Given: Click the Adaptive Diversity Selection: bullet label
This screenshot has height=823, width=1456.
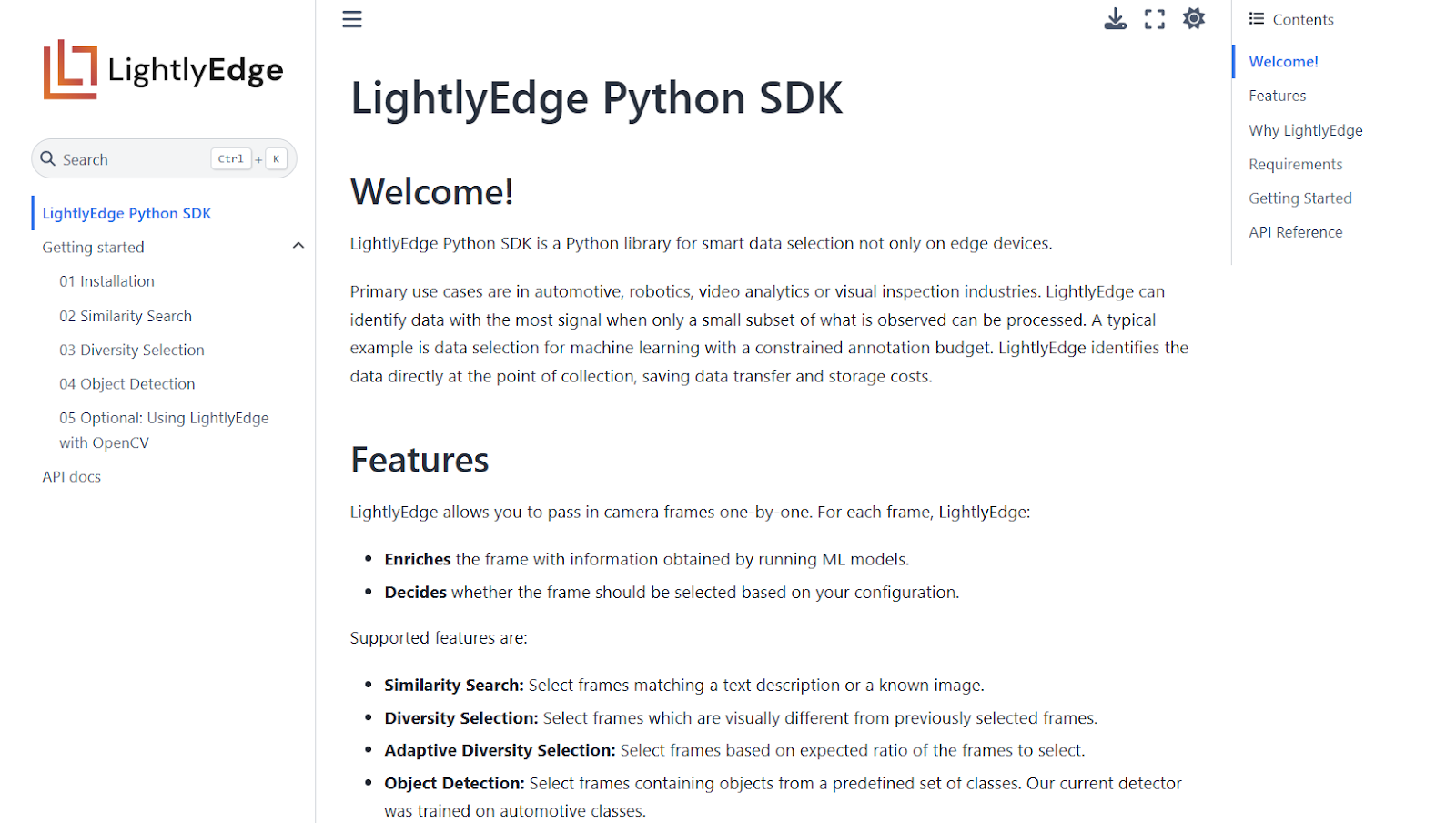Looking at the screenshot, I should point(500,750).
